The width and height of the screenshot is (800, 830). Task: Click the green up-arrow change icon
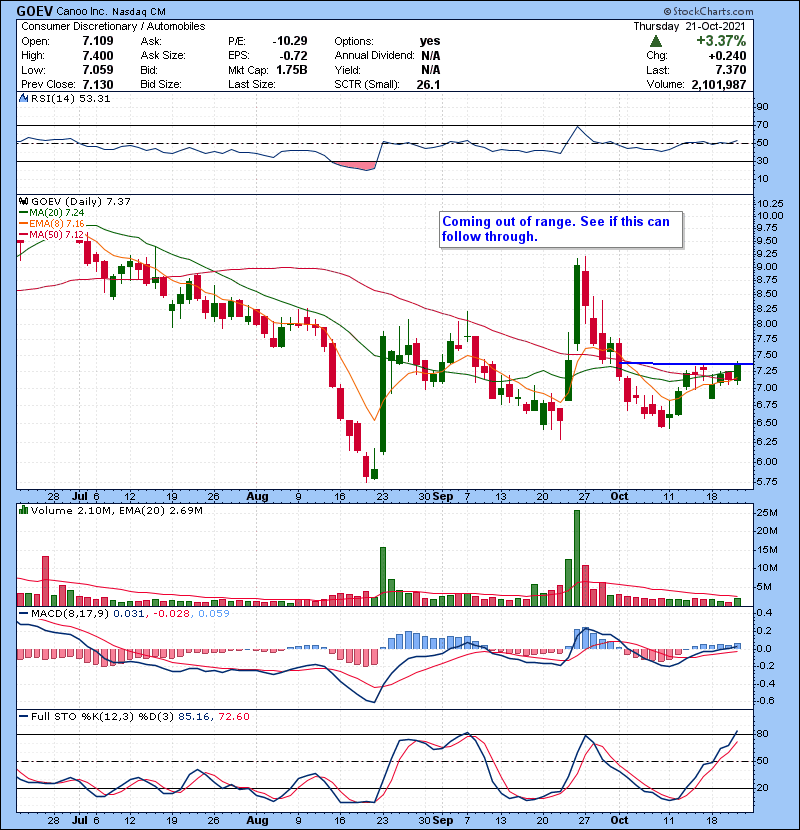click(655, 41)
